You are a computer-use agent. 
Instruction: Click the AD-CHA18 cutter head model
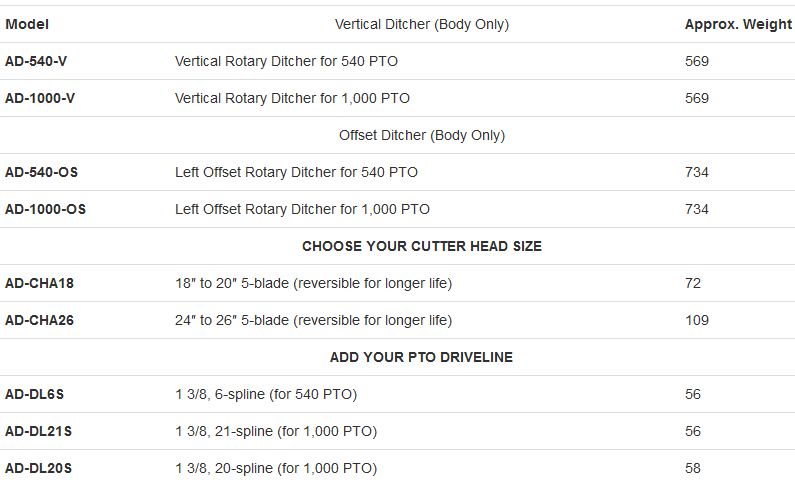pos(39,283)
